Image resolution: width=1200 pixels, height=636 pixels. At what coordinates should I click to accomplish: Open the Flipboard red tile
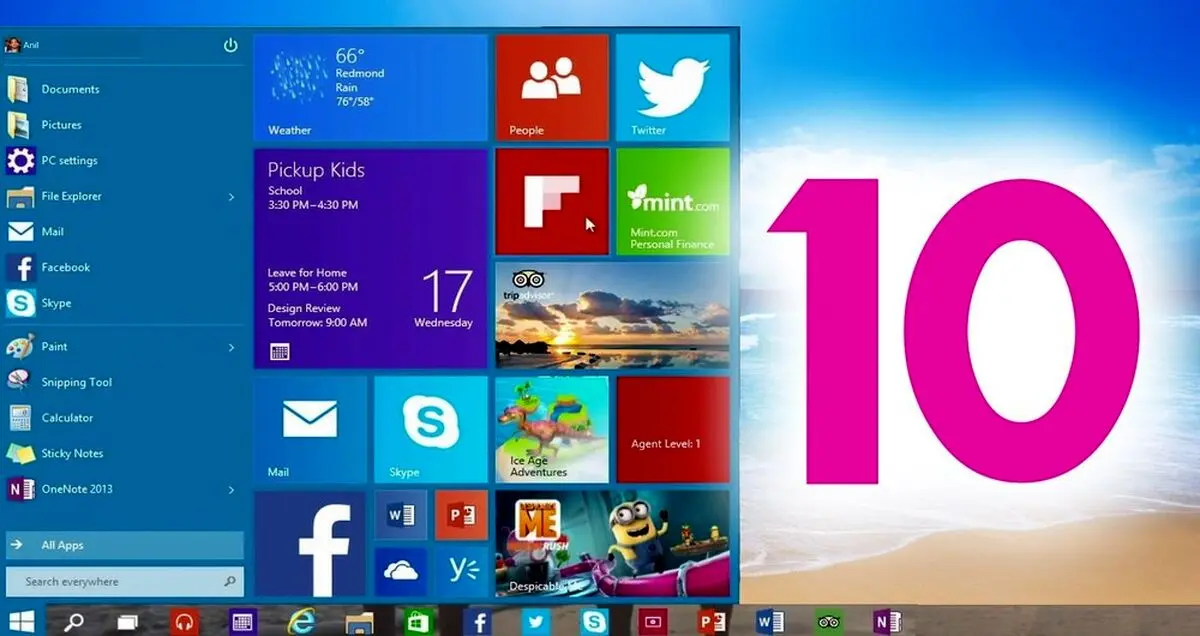[x=552, y=202]
